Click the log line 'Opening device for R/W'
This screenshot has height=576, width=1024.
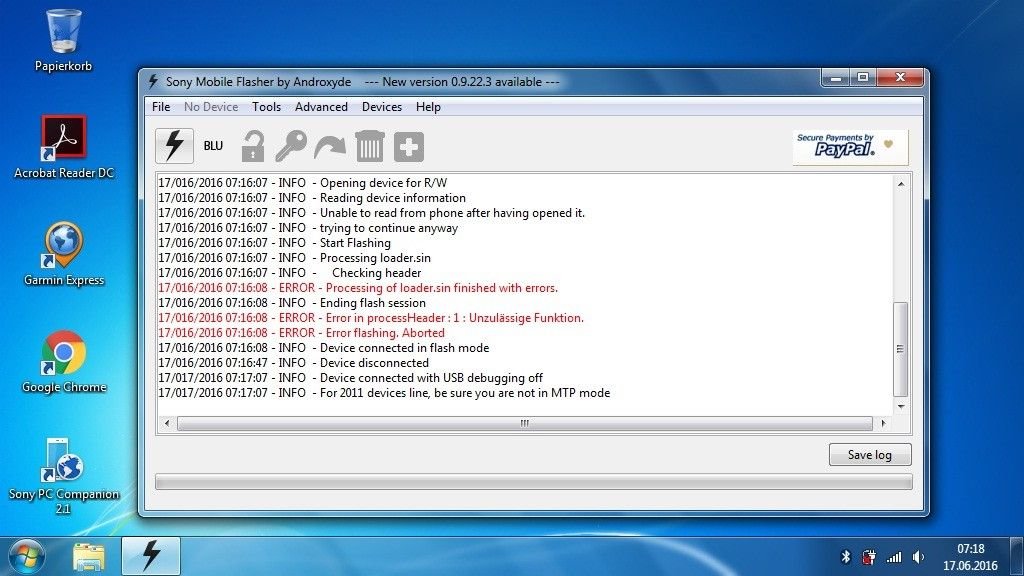click(302, 183)
